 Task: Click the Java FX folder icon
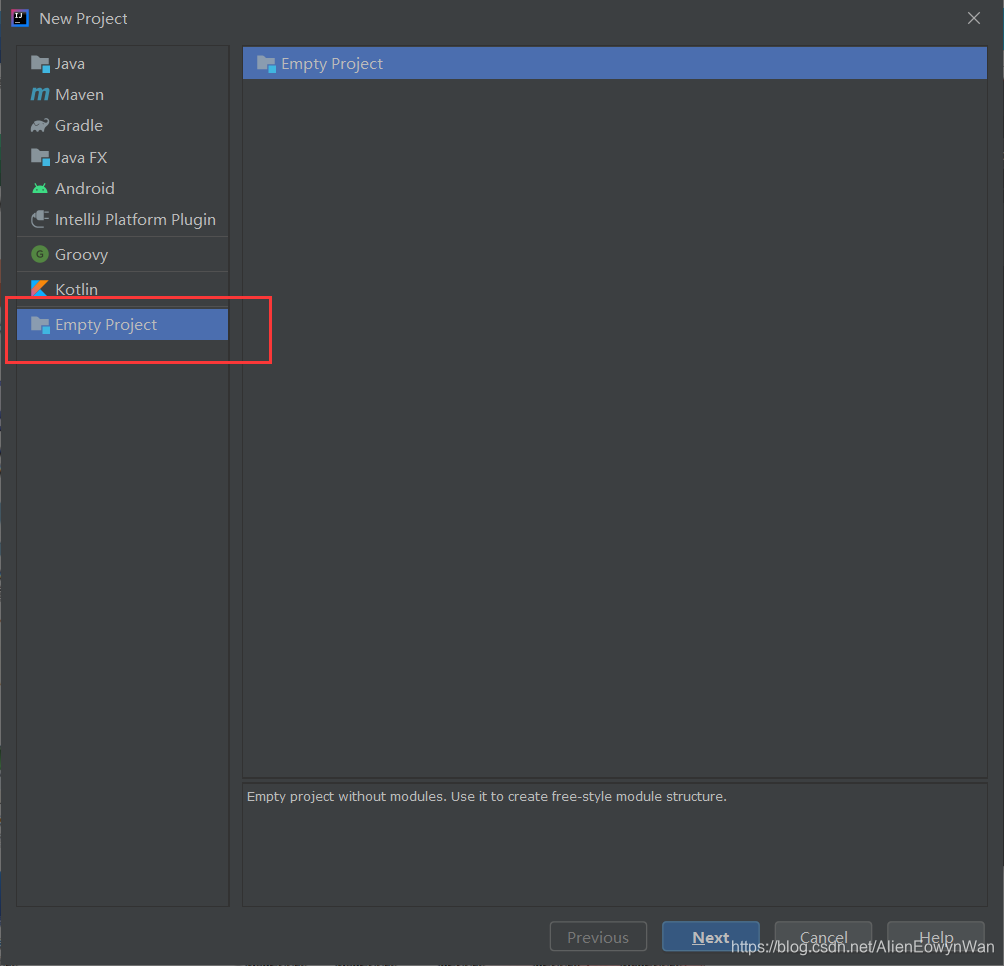pos(40,157)
